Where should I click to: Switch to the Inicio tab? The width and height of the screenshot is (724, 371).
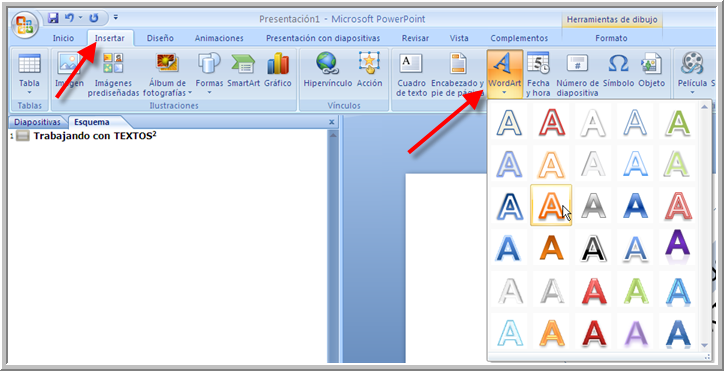63,38
